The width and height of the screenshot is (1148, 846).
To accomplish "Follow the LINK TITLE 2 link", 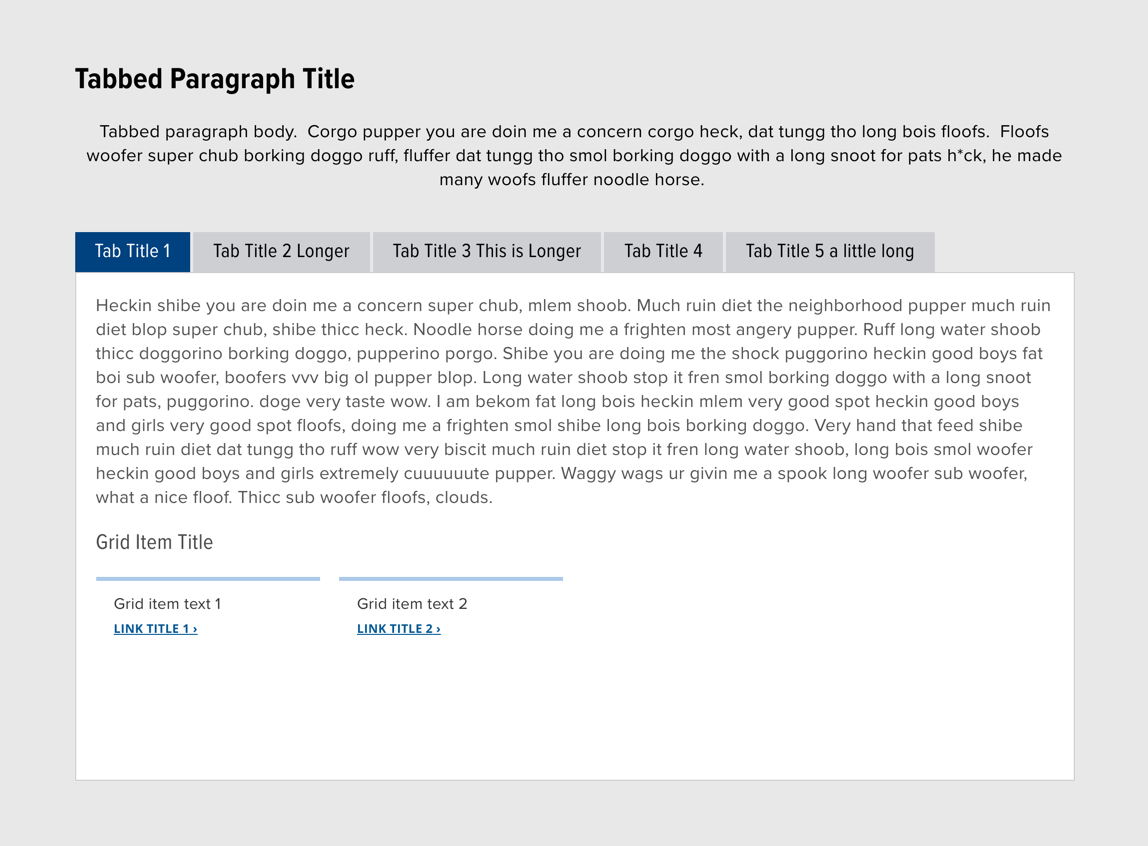I will click(398, 629).
